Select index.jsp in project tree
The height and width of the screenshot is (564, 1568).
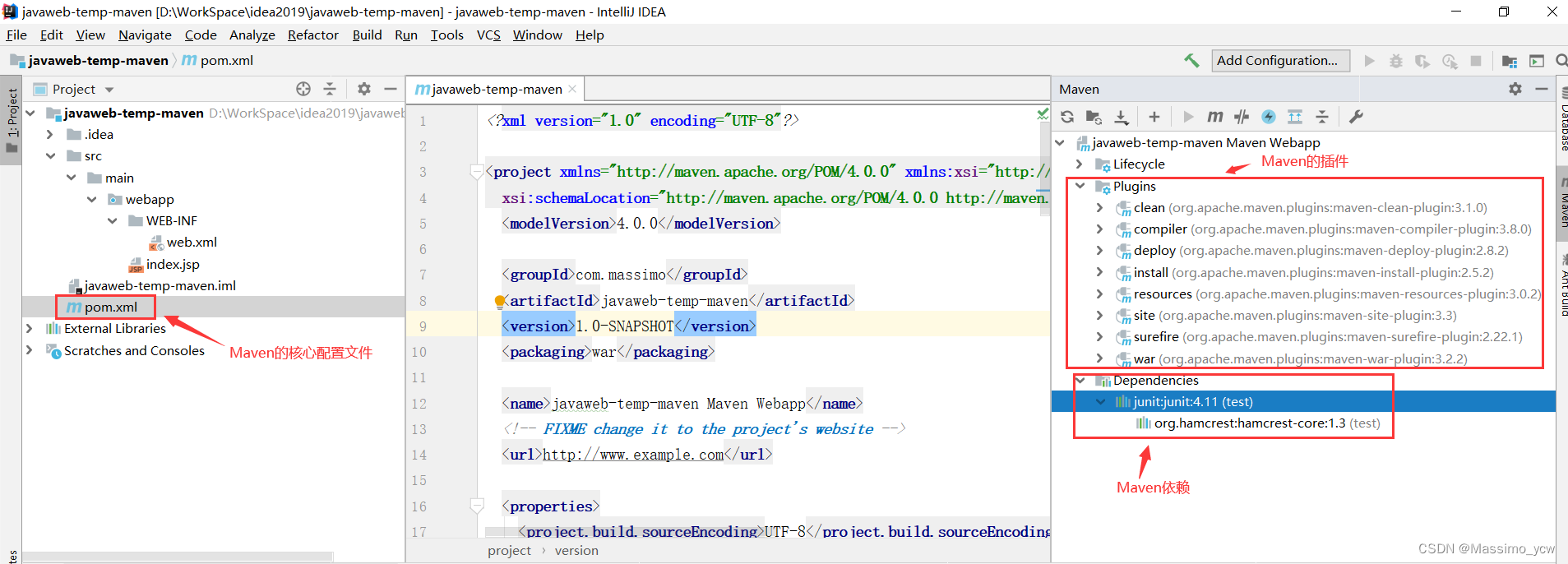[164, 264]
